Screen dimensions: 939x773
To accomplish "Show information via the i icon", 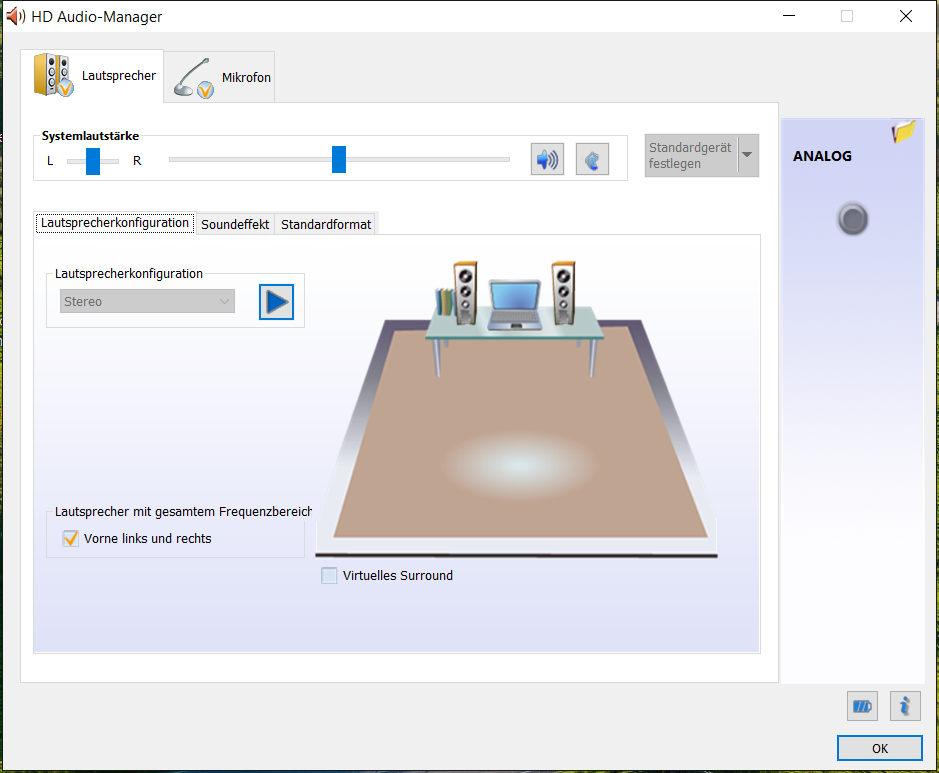I will coord(905,707).
